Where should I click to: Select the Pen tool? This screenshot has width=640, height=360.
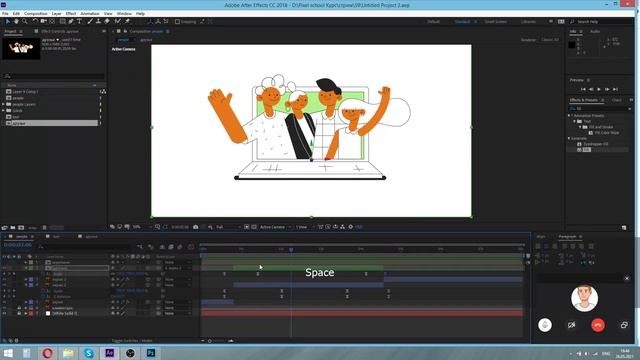click(71, 21)
